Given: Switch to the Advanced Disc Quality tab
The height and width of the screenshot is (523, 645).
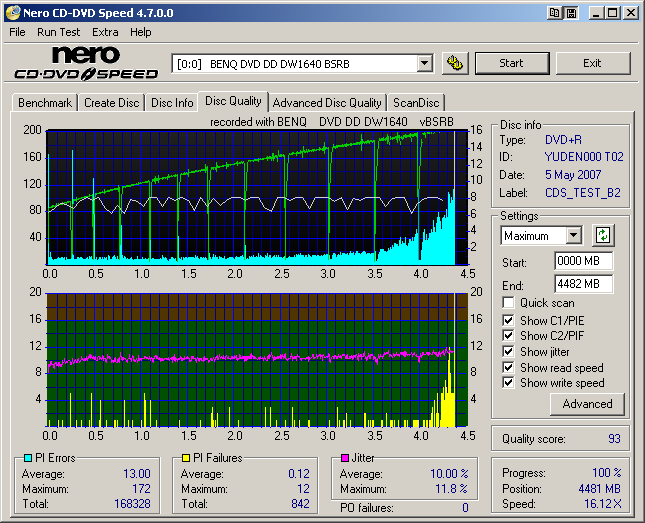Looking at the screenshot, I should coord(327,103).
